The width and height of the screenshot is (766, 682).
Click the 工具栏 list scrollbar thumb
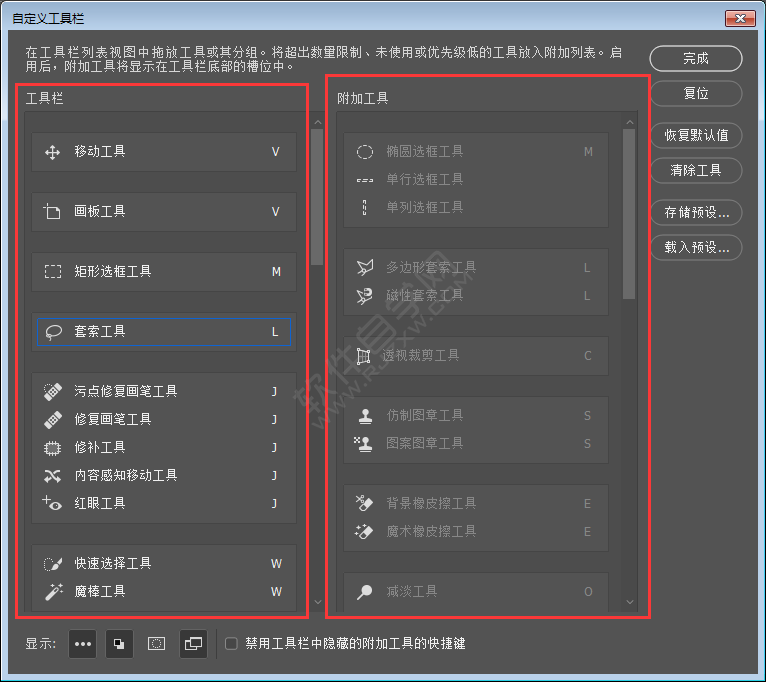coord(317,197)
